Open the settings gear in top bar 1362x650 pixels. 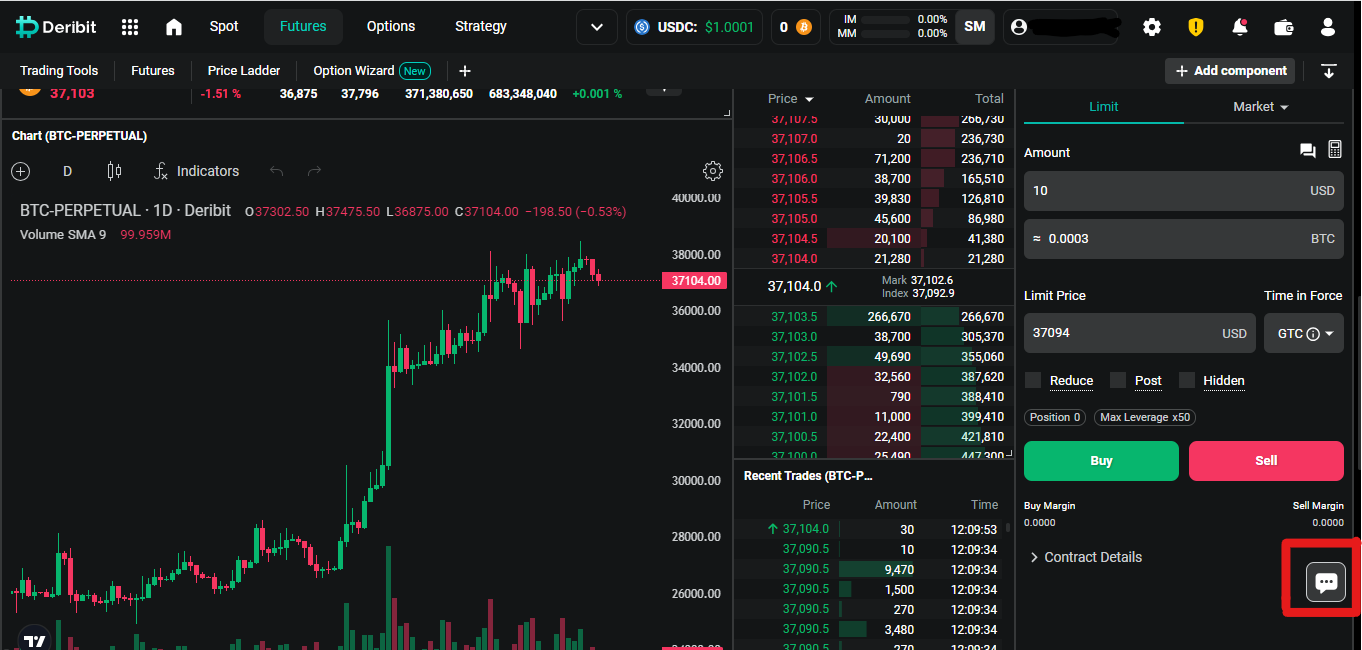click(x=1152, y=27)
